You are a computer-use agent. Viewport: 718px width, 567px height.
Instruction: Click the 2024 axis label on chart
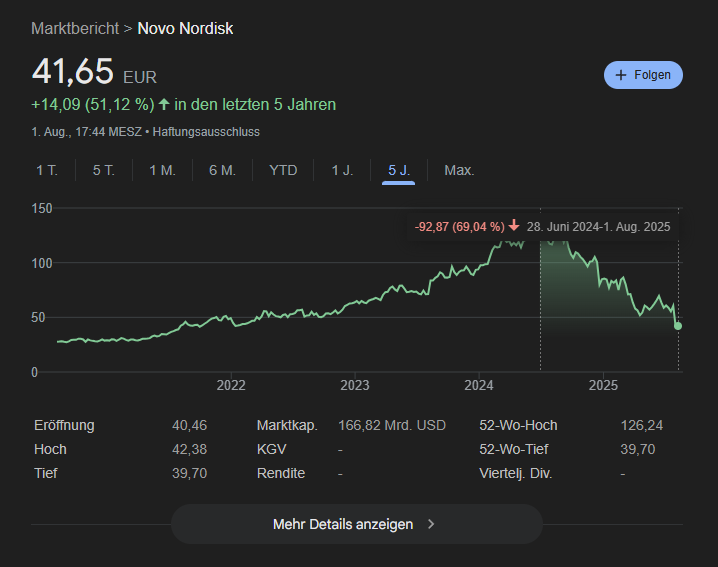(x=479, y=385)
